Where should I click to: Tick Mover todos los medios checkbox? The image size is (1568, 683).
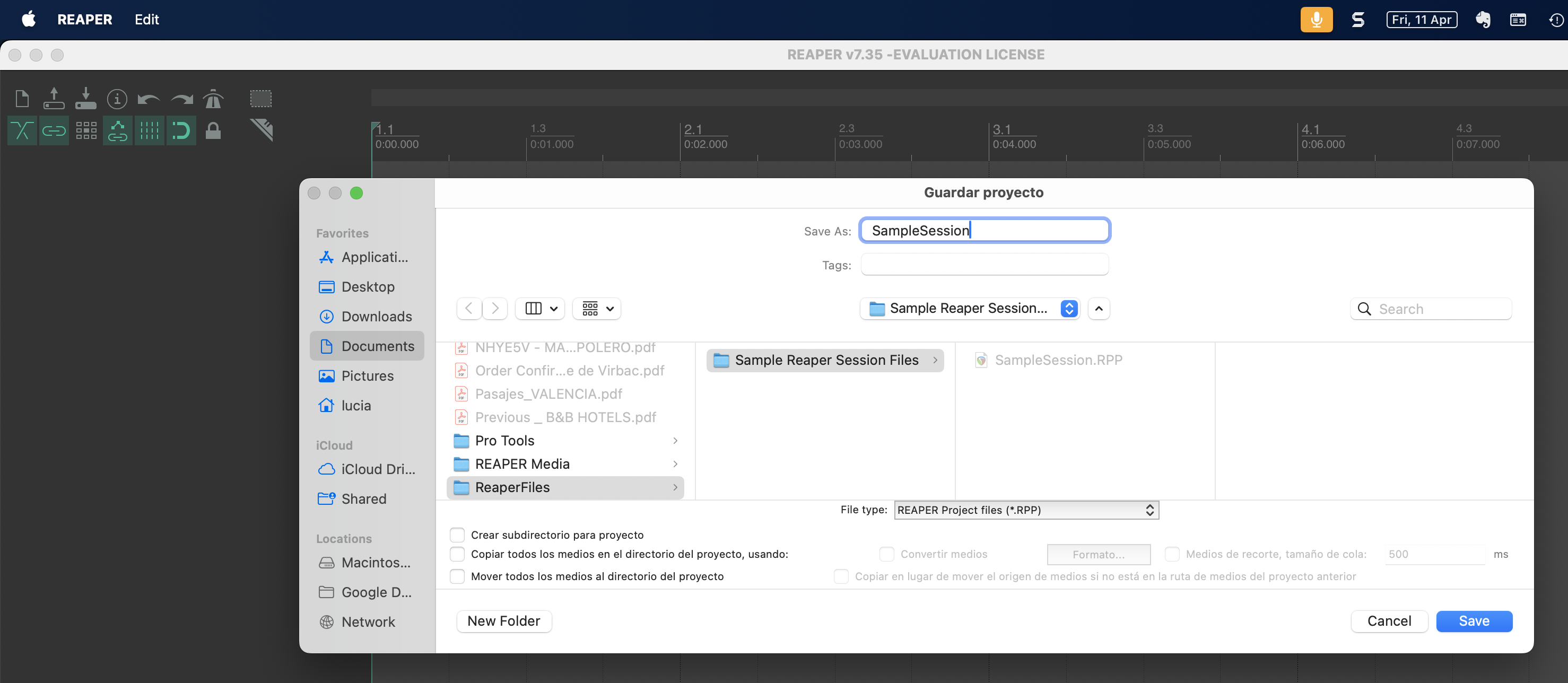[457, 576]
